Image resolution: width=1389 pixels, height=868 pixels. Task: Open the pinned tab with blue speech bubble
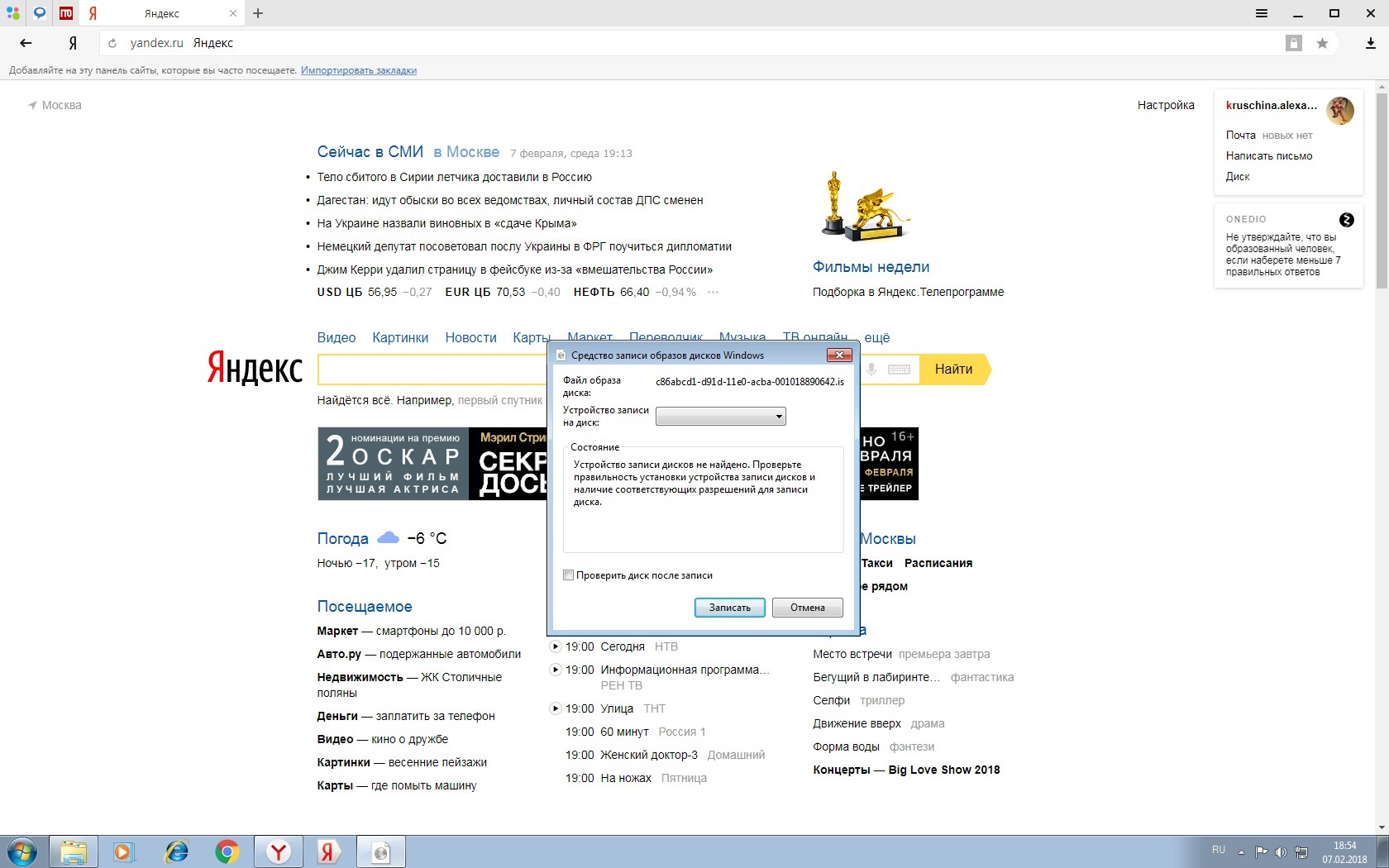point(40,13)
